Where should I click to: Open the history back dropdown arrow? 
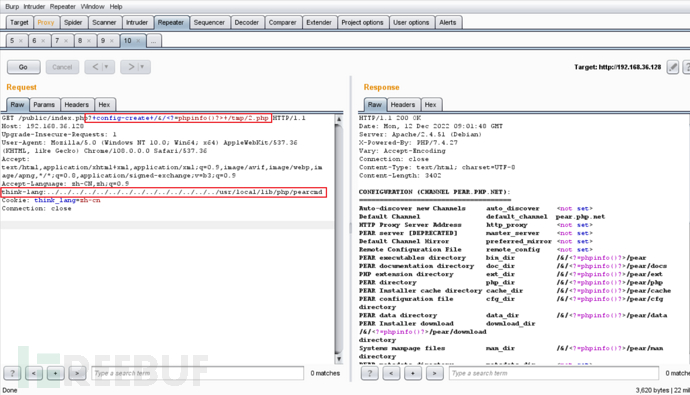[x=106, y=67]
